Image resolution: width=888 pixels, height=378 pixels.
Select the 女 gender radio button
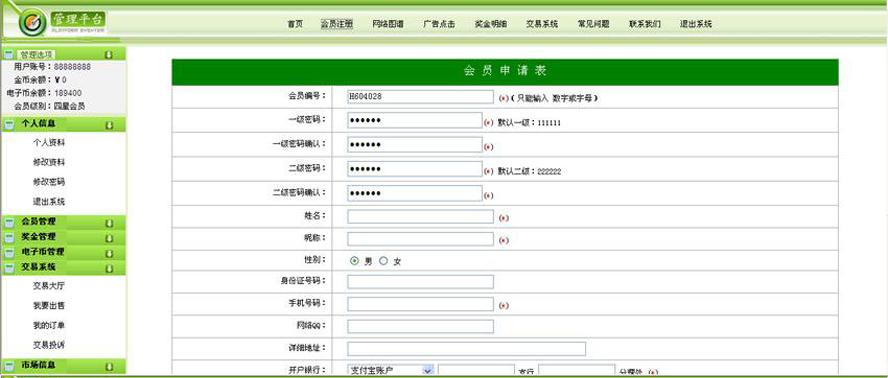tap(383, 261)
